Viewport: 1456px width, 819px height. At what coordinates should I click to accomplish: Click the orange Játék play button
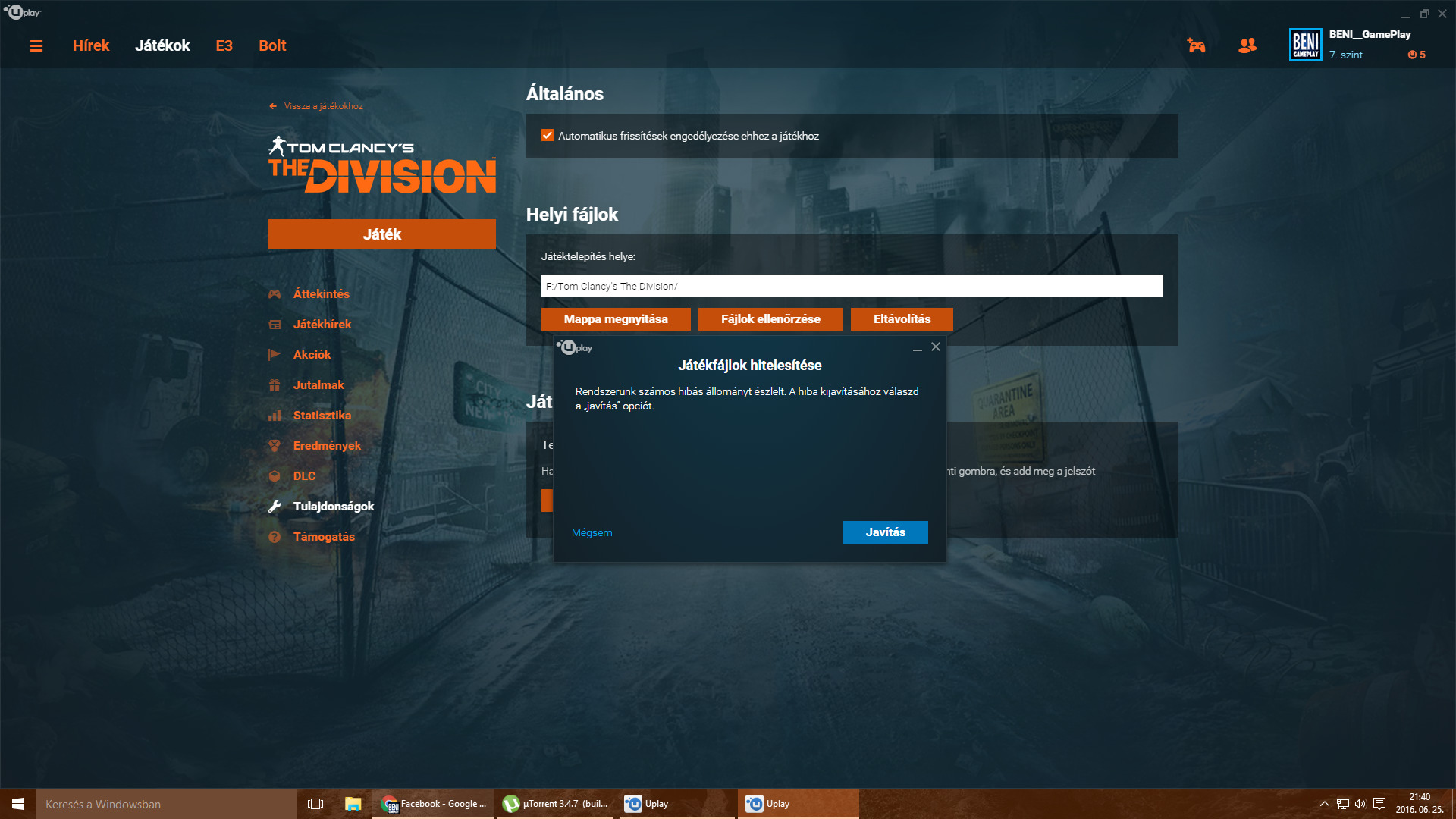pos(382,234)
